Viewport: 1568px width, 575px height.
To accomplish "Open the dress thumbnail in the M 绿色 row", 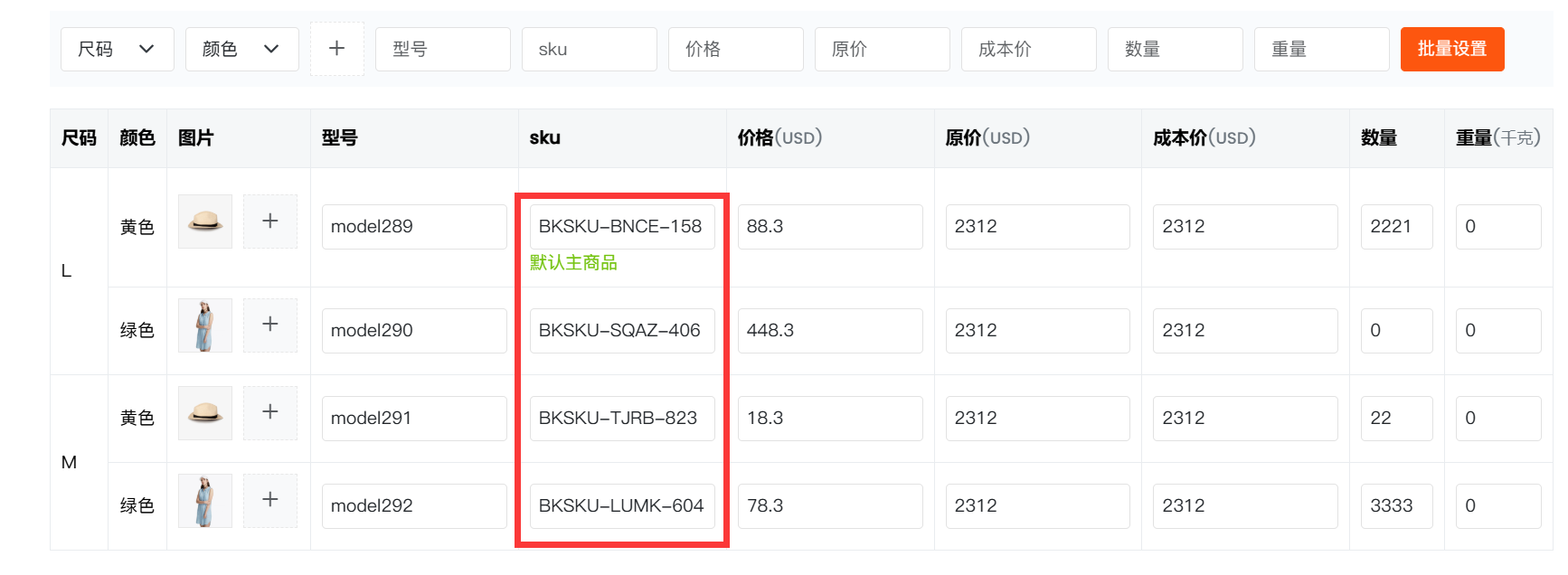I will [x=205, y=501].
